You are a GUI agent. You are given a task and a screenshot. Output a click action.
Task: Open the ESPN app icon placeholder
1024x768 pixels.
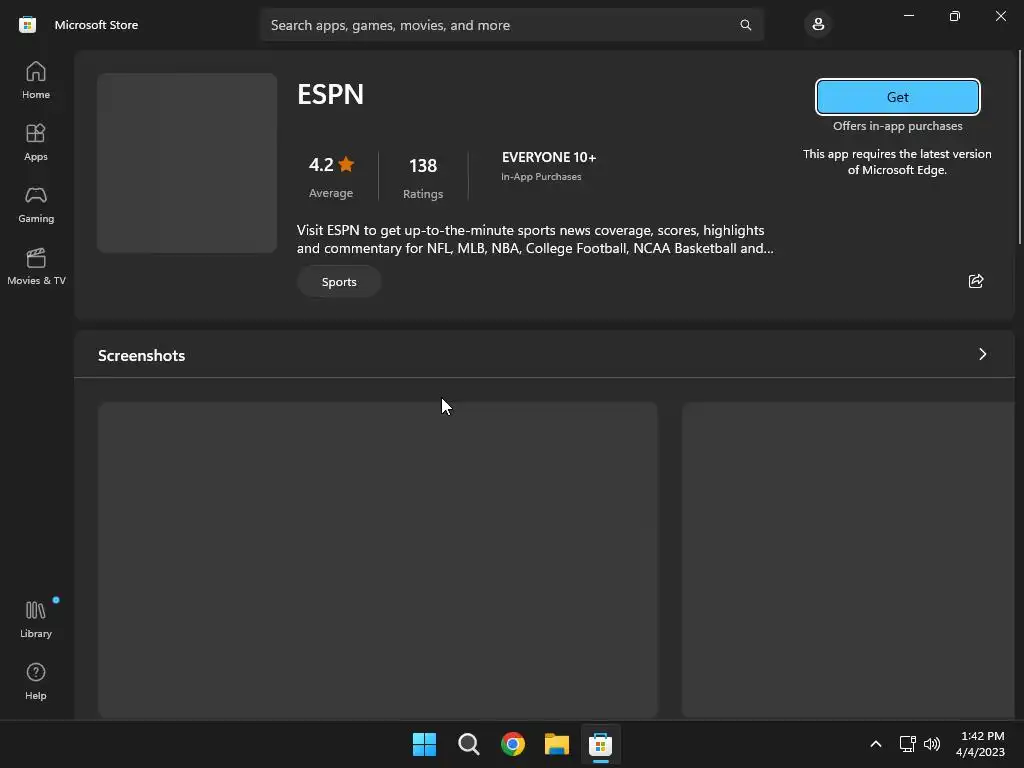click(x=187, y=163)
